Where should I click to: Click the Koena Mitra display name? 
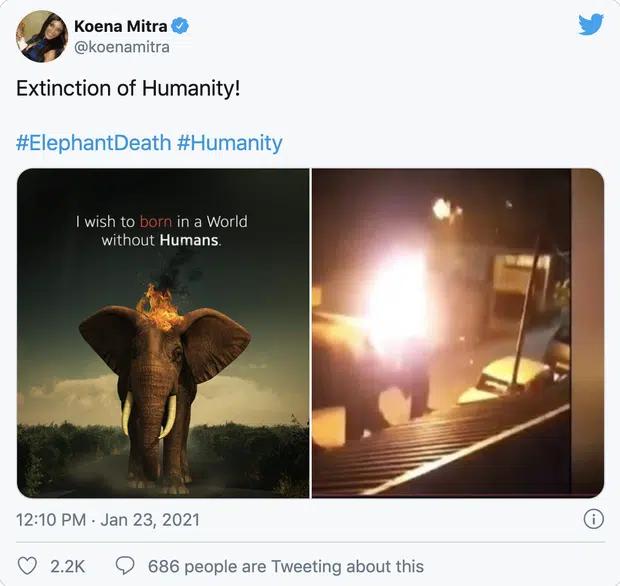120,25
